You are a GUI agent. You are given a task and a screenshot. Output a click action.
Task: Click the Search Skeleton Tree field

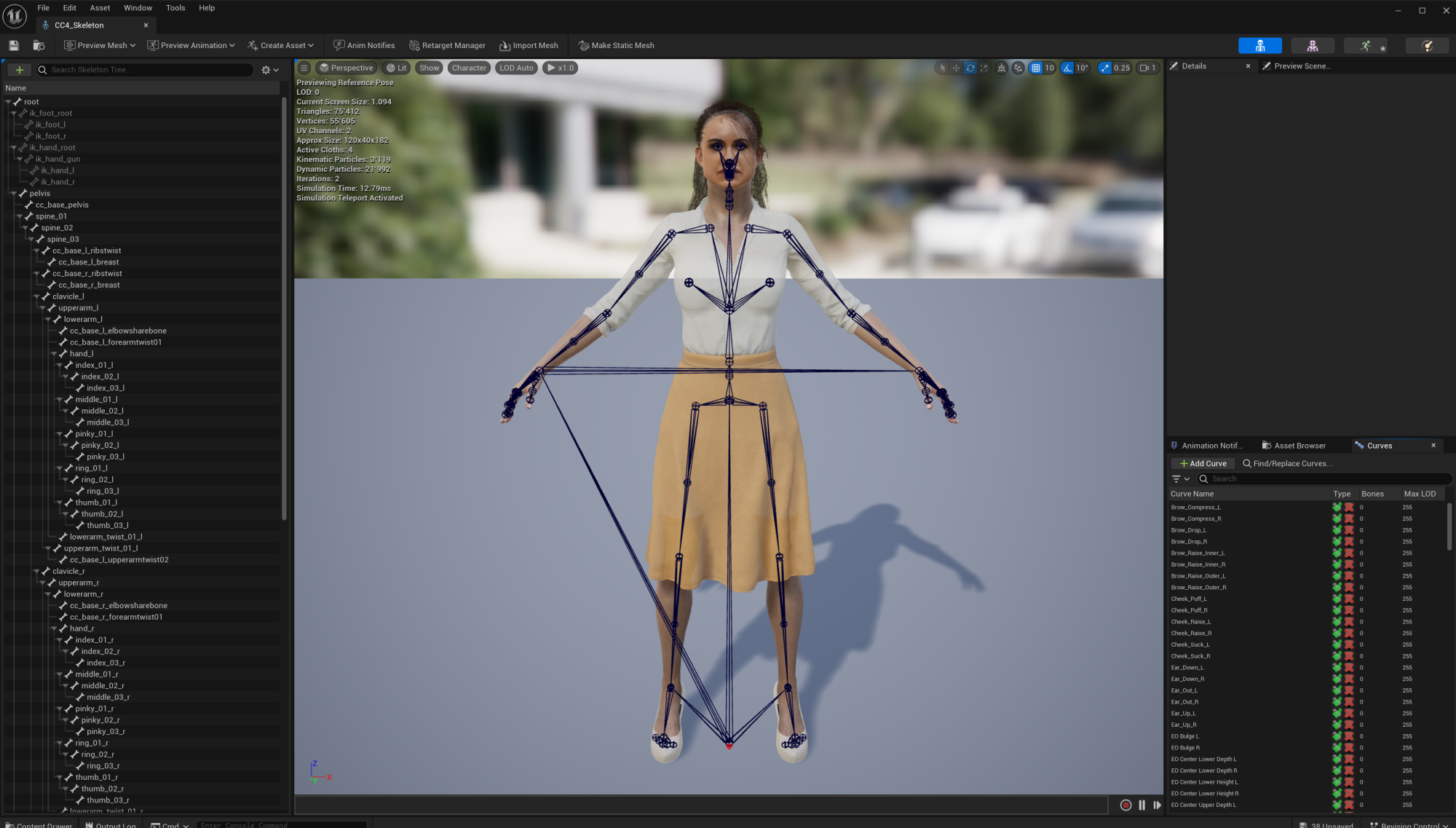coord(144,70)
